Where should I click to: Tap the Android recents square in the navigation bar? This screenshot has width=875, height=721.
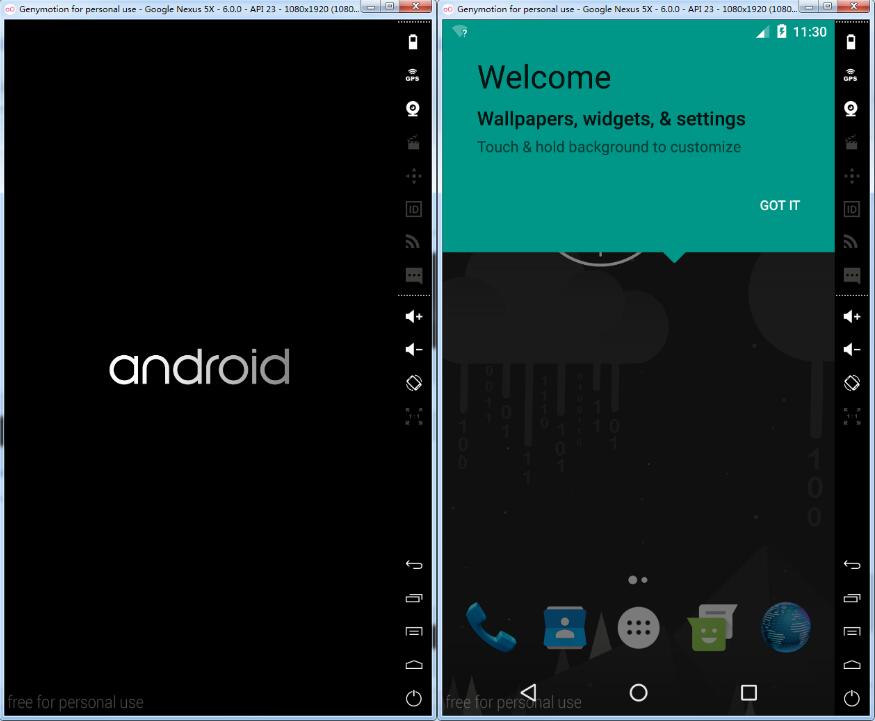tap(749, 693)
